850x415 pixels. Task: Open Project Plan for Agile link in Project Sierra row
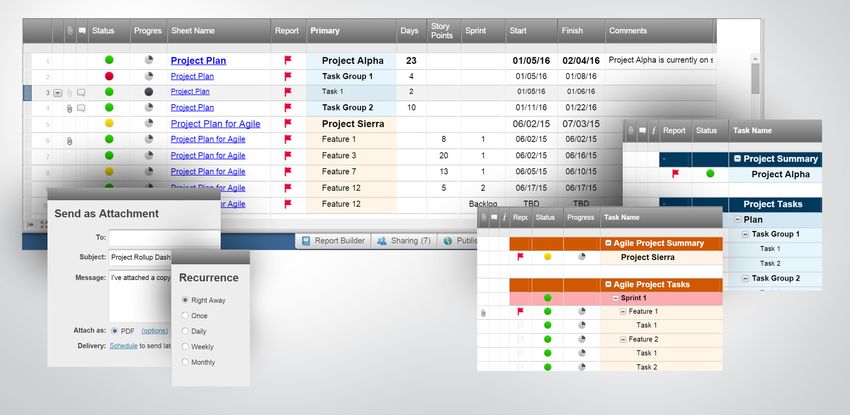[x=215, y=124]
